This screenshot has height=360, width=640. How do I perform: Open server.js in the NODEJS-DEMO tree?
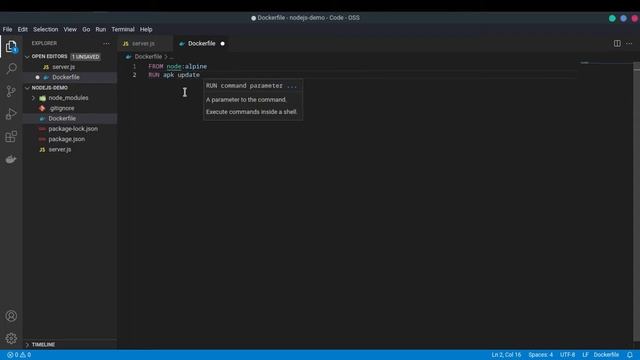70,149
